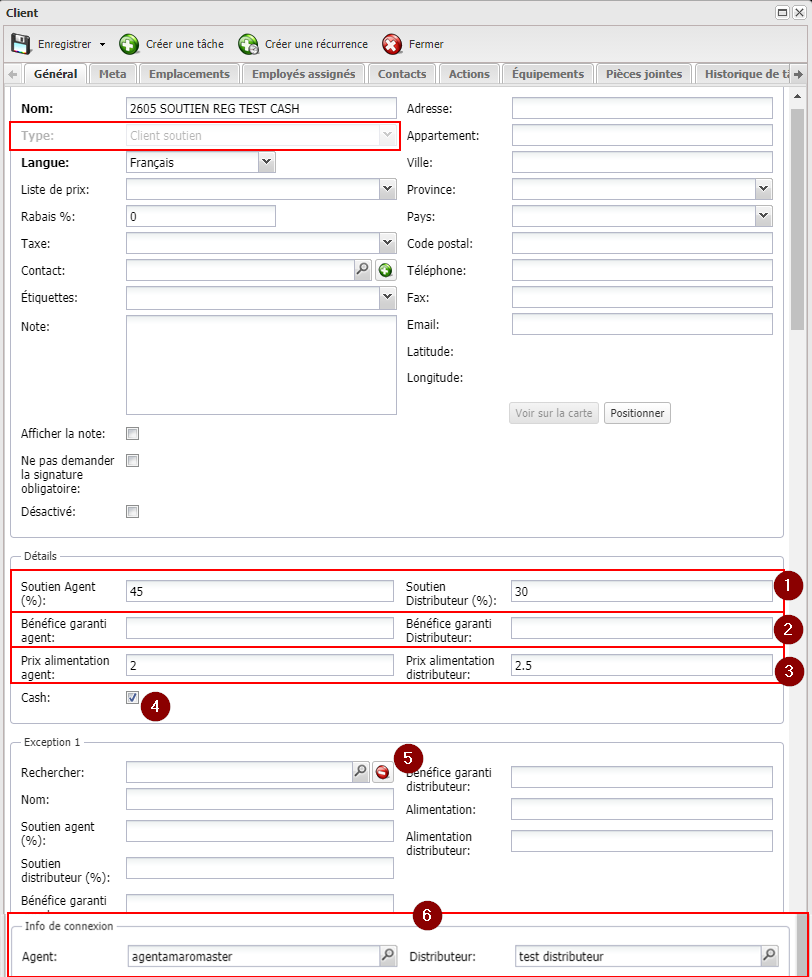
Task: Open the Pièces jointes tab
Action: tap(644, 74)
